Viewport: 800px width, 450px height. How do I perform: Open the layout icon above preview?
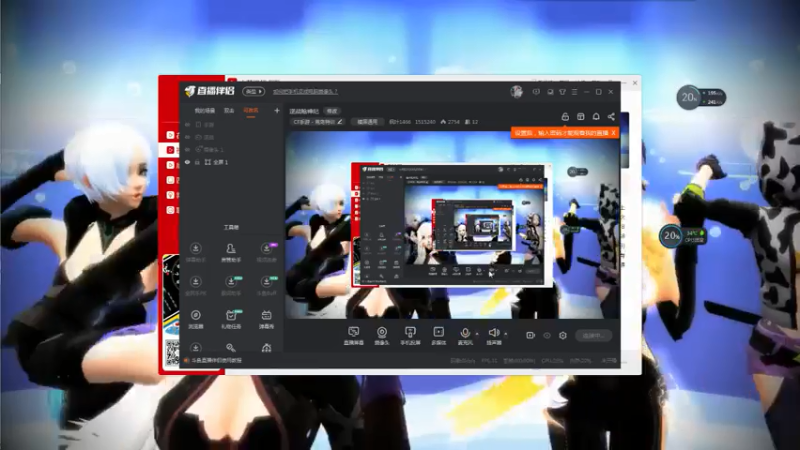point(581,117)
